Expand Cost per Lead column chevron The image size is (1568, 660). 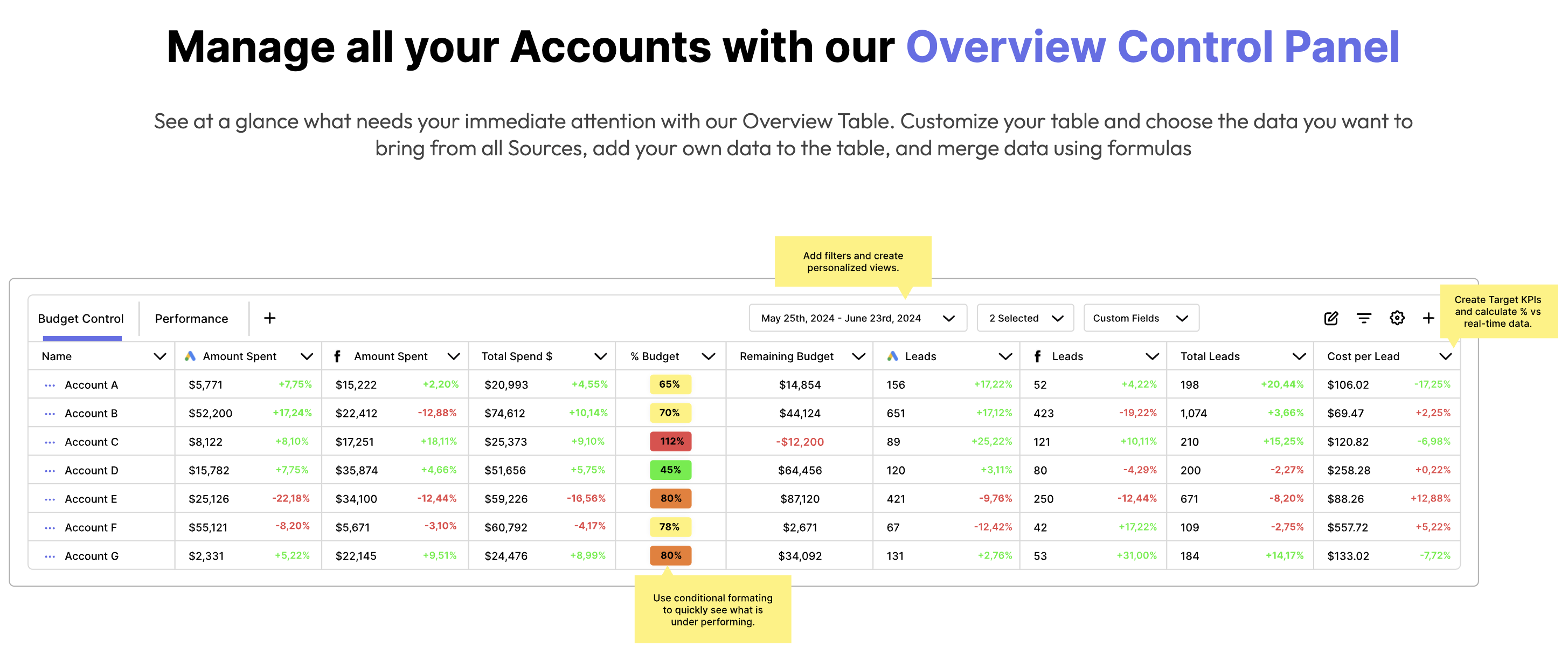[x=1445, y=356]
